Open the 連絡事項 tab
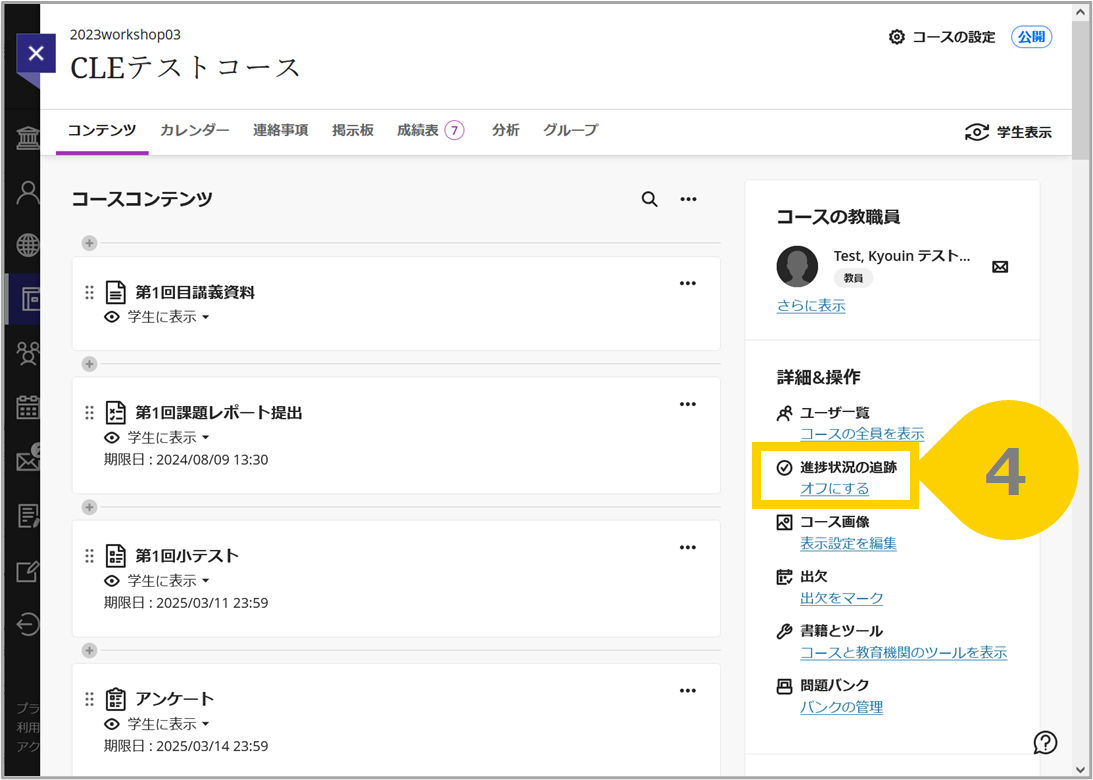The width and height of the screenshot is (1093, 780). coord(280,130)
